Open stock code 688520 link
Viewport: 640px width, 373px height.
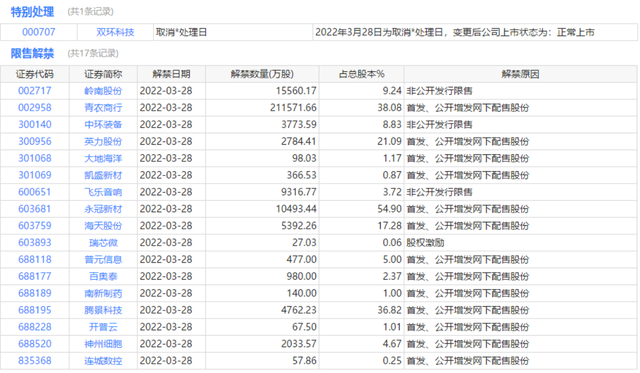pyautogui.click(x=35, y=344)
